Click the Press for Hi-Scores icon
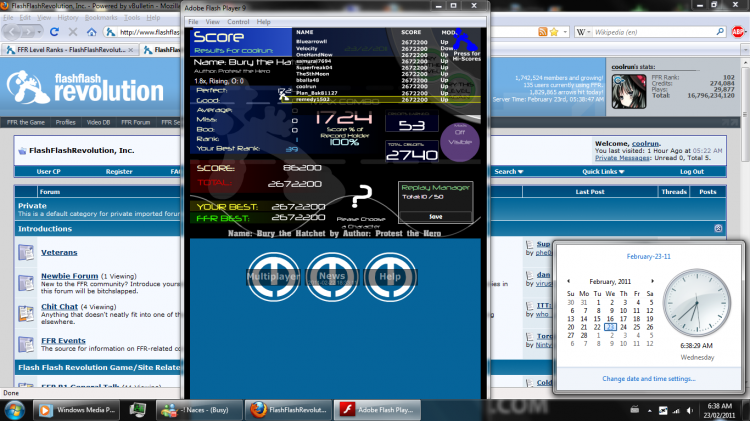This screenshot has width=750, height=421. coord(466,45)
